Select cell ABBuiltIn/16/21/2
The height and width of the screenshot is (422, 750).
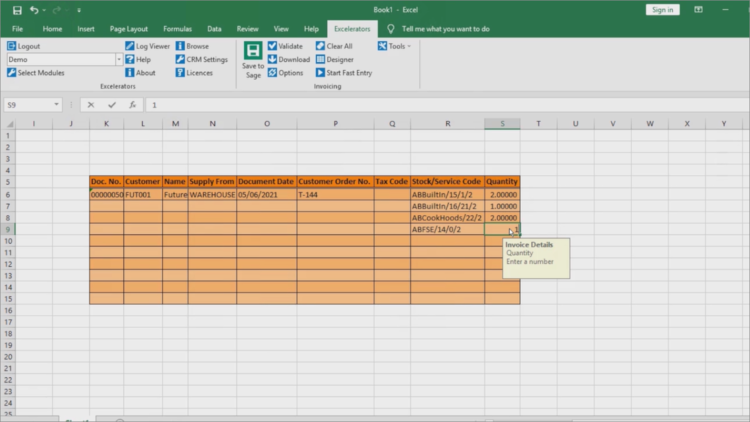[x=447, y=206]
